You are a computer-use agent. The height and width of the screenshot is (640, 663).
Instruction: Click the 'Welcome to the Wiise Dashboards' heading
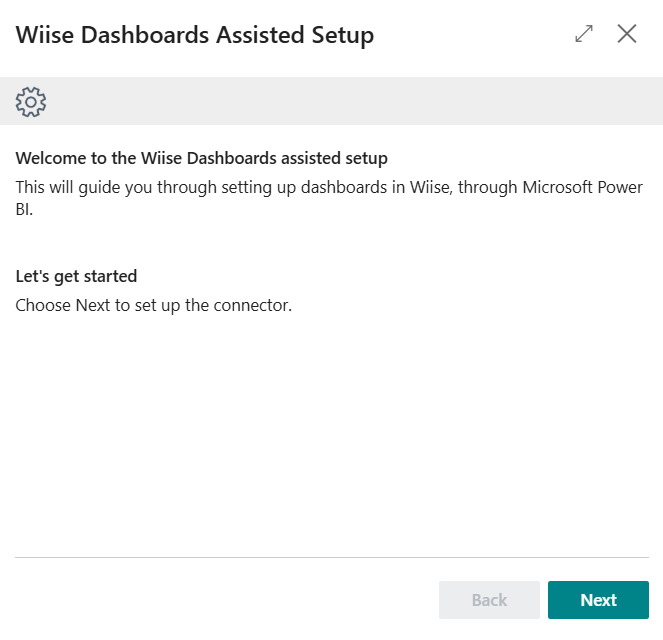[x=202, y=158]
